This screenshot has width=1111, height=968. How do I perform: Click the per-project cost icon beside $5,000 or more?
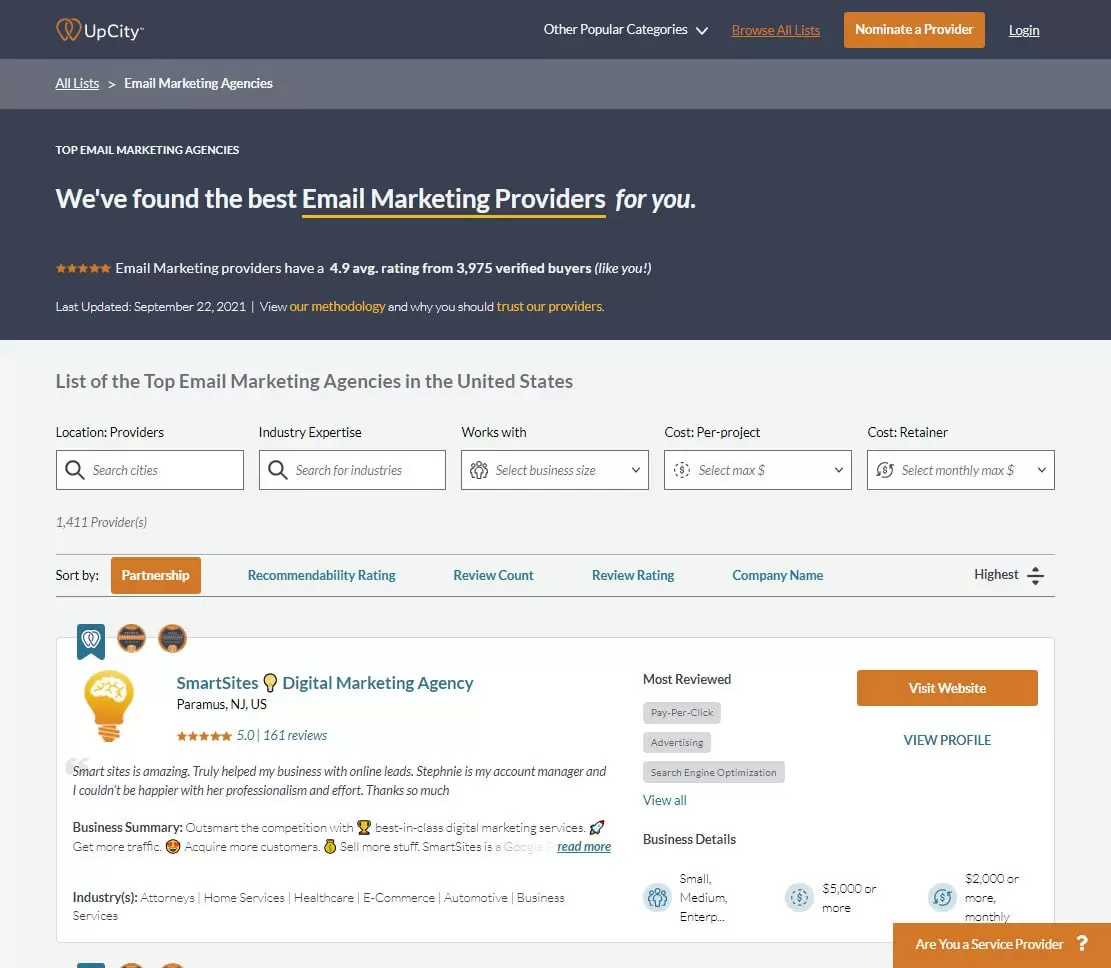(799, 898)
